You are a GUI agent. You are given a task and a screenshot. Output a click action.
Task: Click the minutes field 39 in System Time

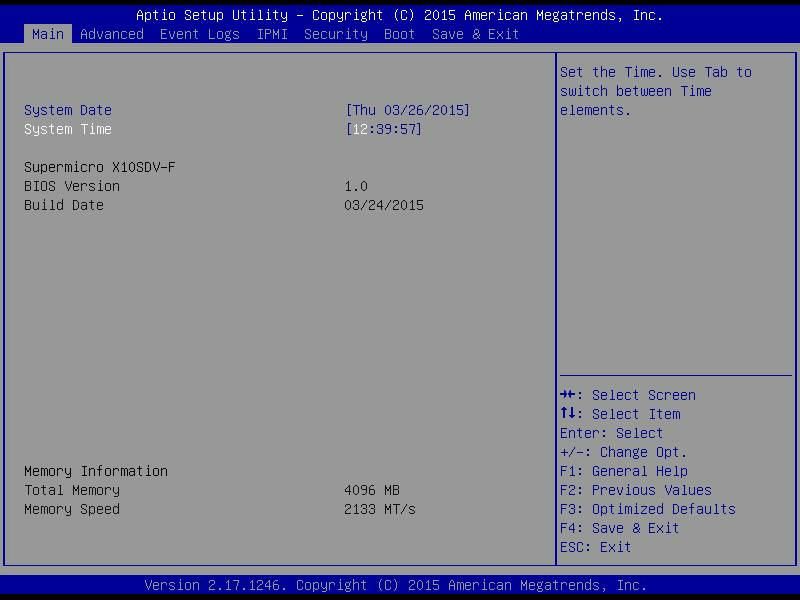[x=384, y=129]
